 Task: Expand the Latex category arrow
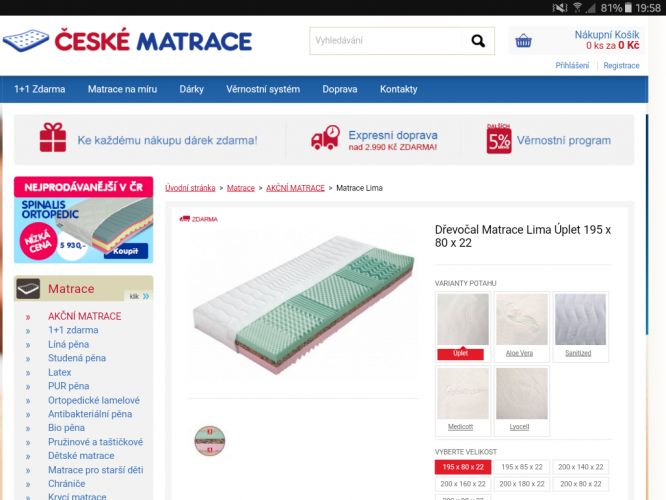[x=28, y=373]
